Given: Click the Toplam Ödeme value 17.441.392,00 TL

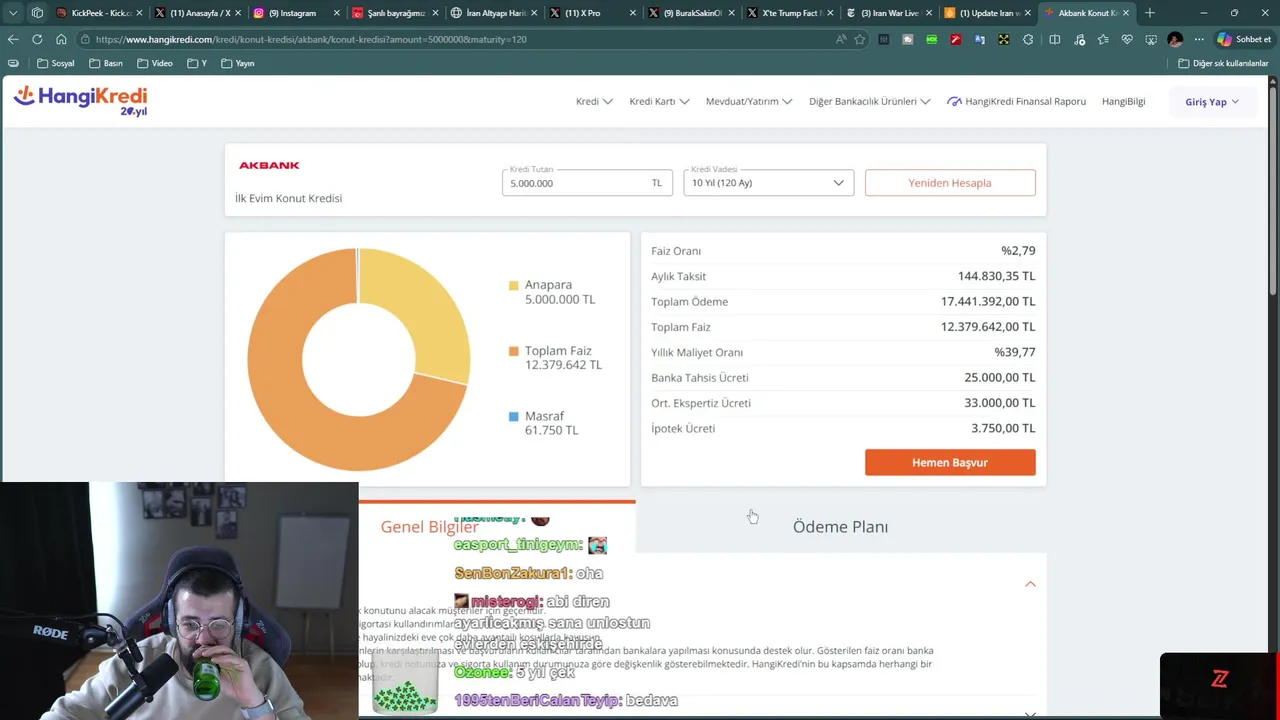Looking at the screenshot, I should 988,301.
